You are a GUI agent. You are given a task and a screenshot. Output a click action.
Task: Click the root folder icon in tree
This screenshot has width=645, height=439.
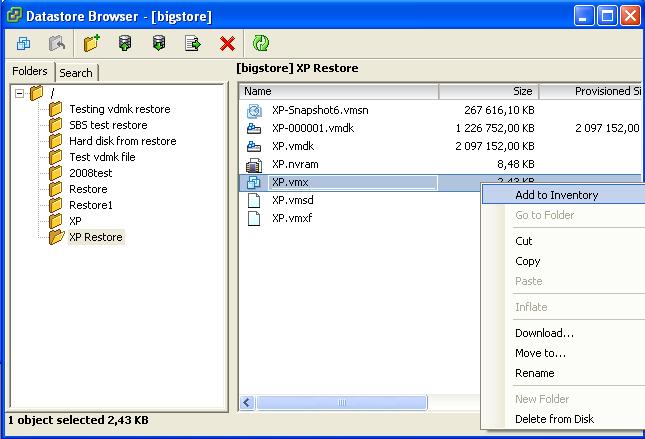(x=36, y=93)
